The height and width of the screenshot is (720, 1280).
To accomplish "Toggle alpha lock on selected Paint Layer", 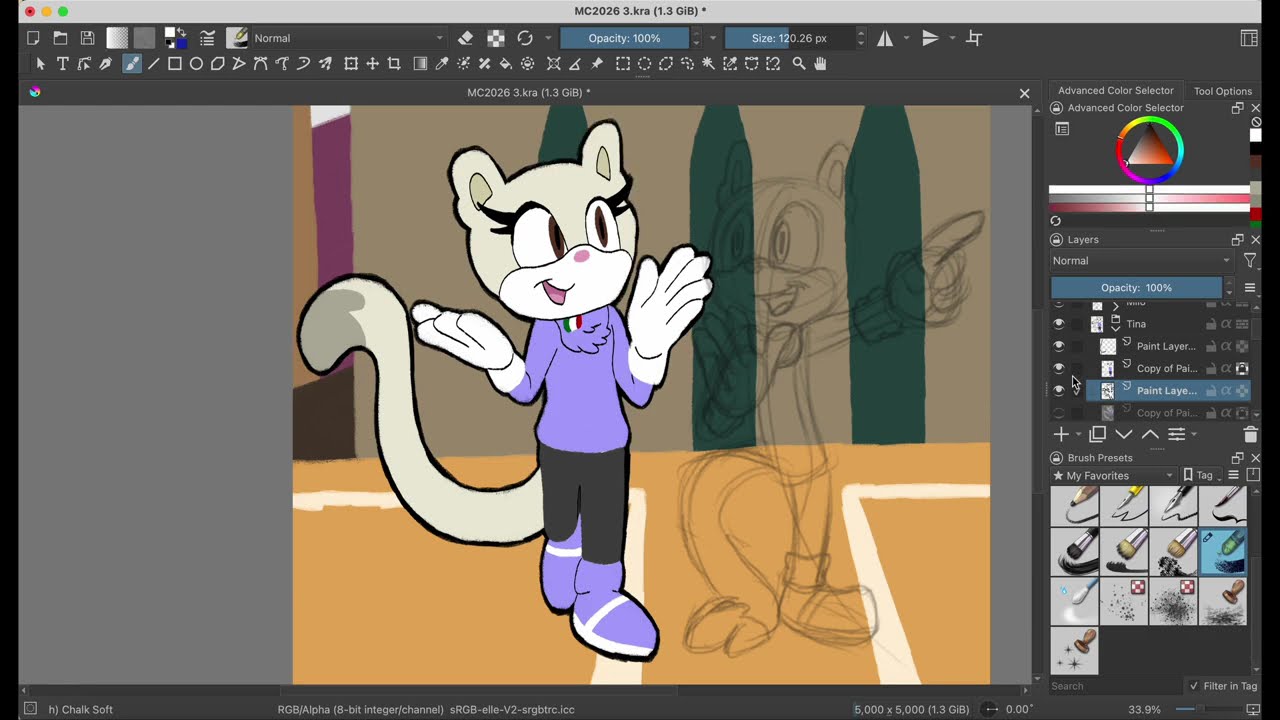I will 1226,390.
